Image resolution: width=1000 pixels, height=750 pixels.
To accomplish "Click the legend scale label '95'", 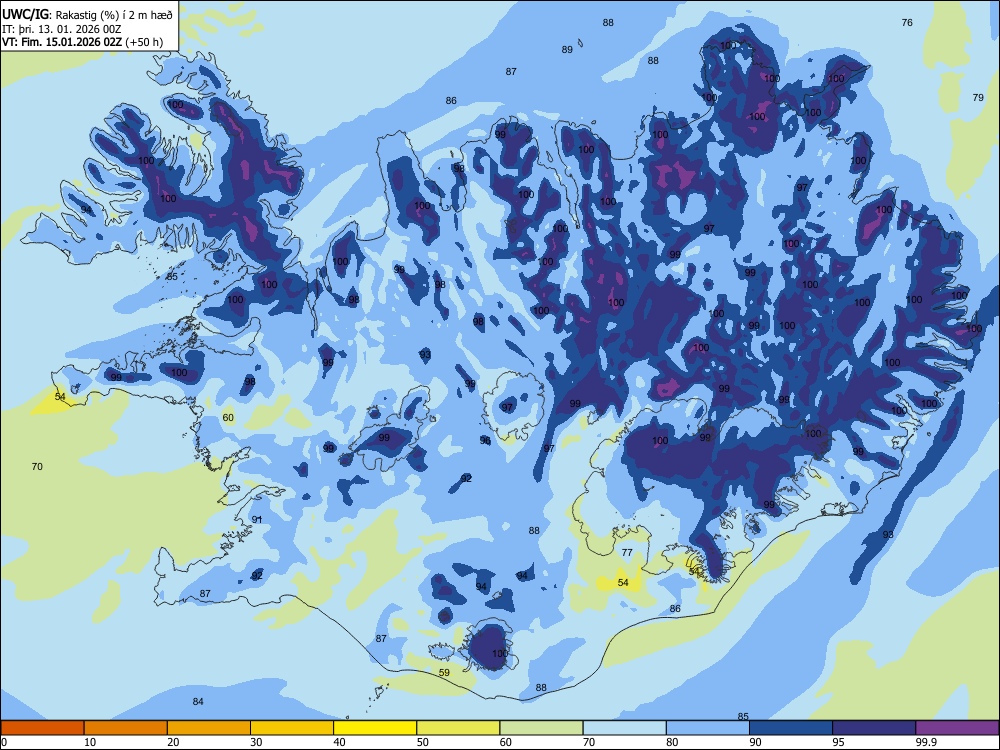I will [x=838, y=742].
